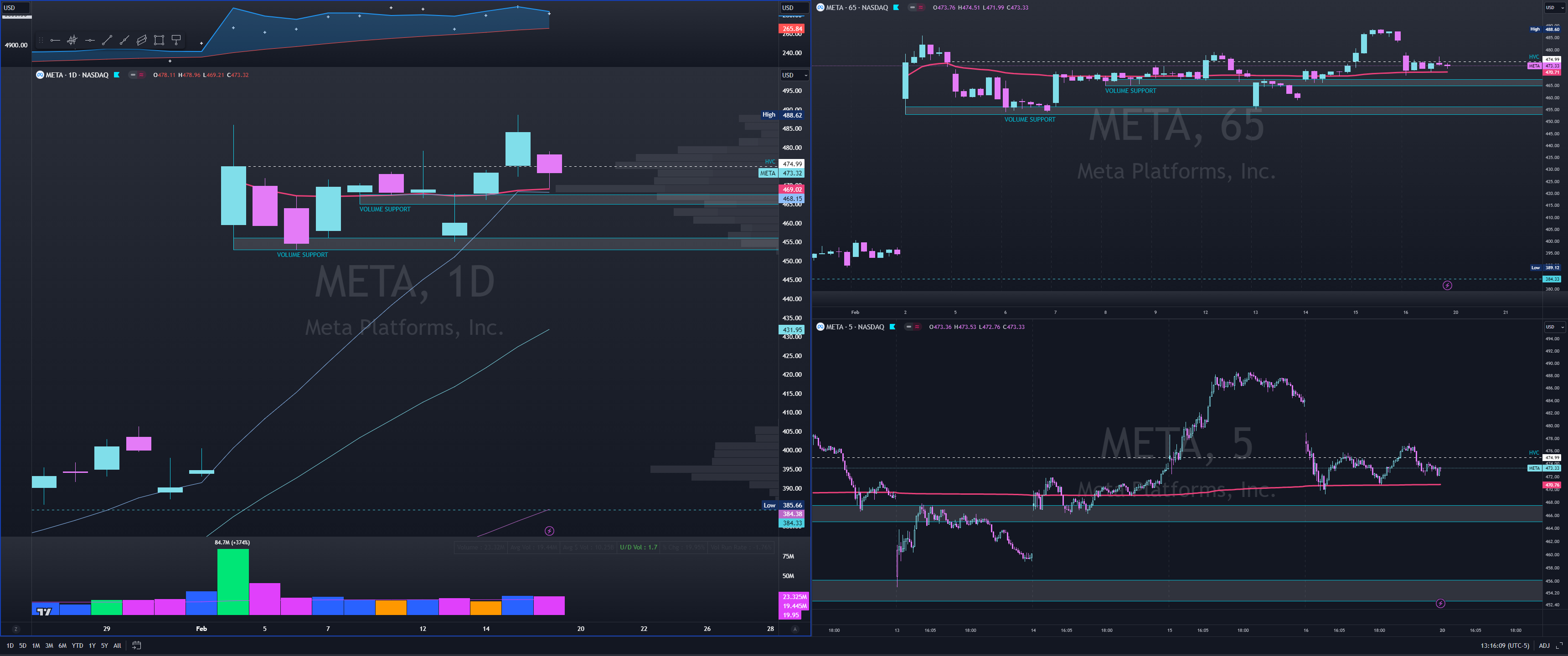Toggle fullscreen mode with the corner icon
The height and width of the screenshot is (656, 1568).
[x=1559, y=646]
